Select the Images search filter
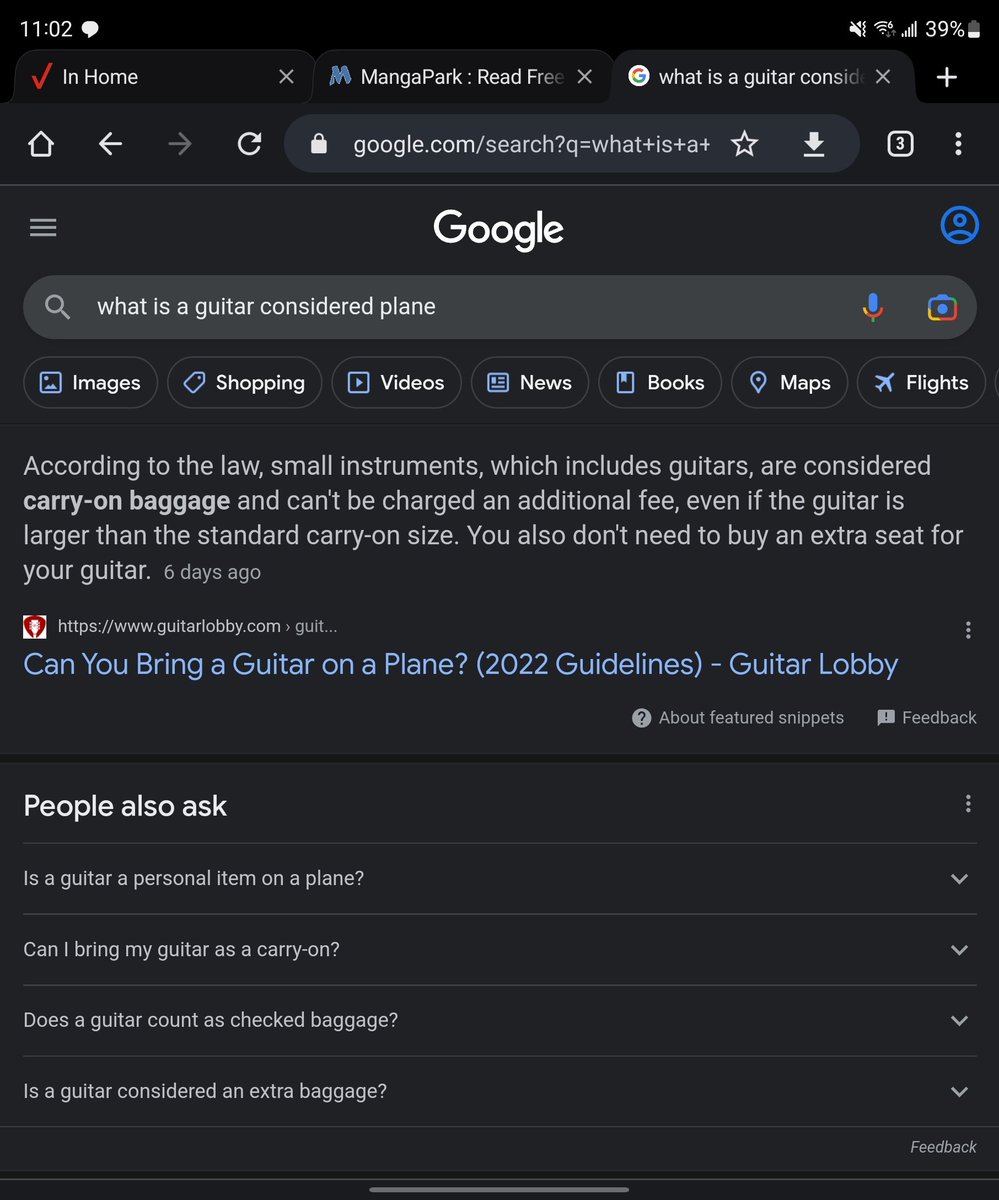The image size is (999, 1200). (90, 383)
